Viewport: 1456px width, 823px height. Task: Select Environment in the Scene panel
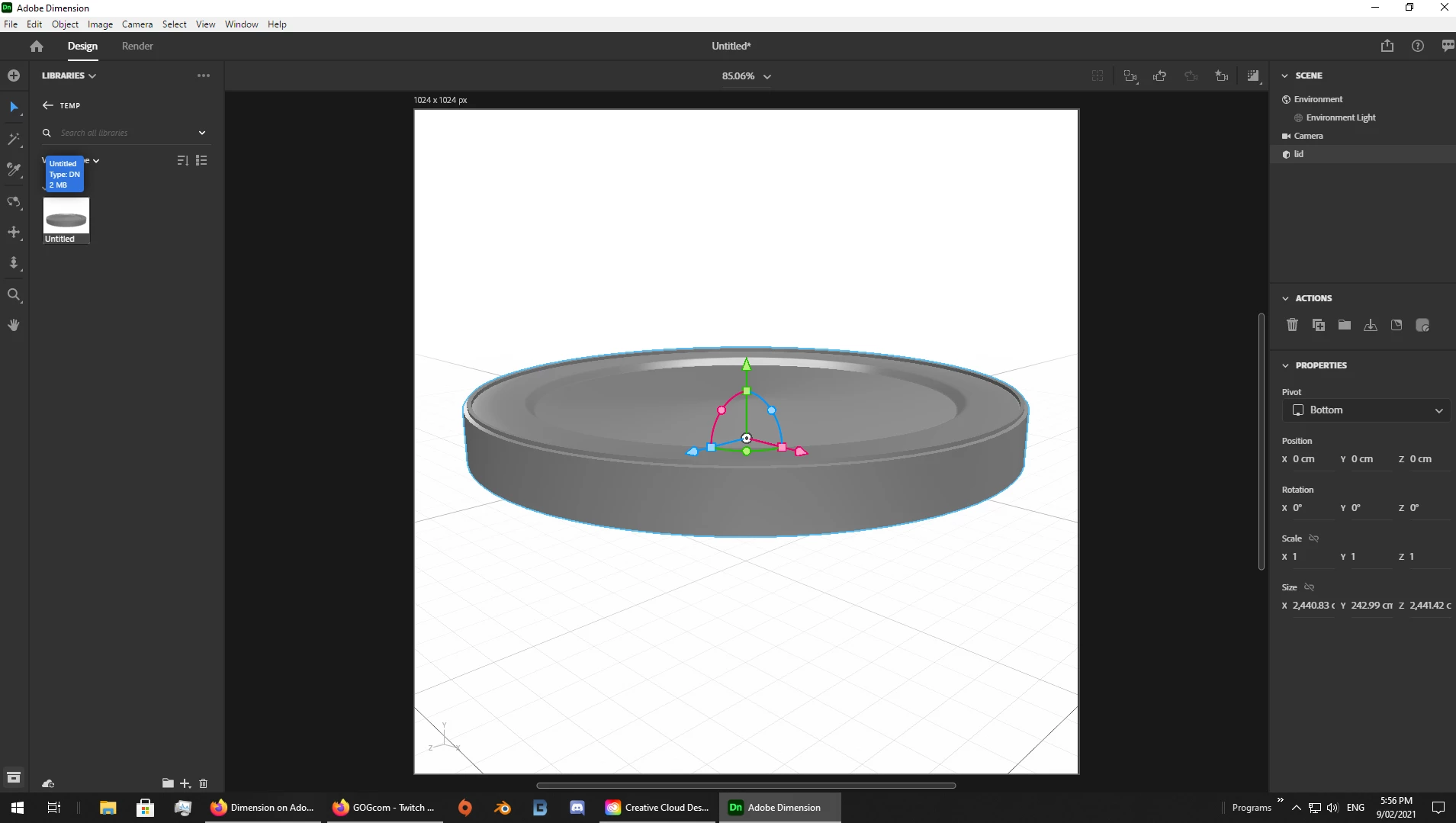coord(1318,99)
